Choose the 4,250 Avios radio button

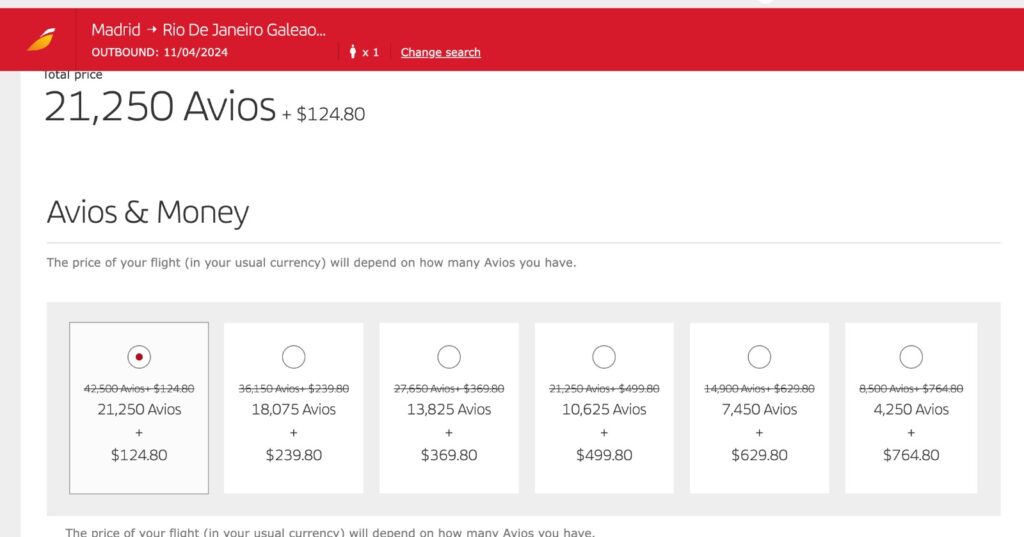click(911, 356)
